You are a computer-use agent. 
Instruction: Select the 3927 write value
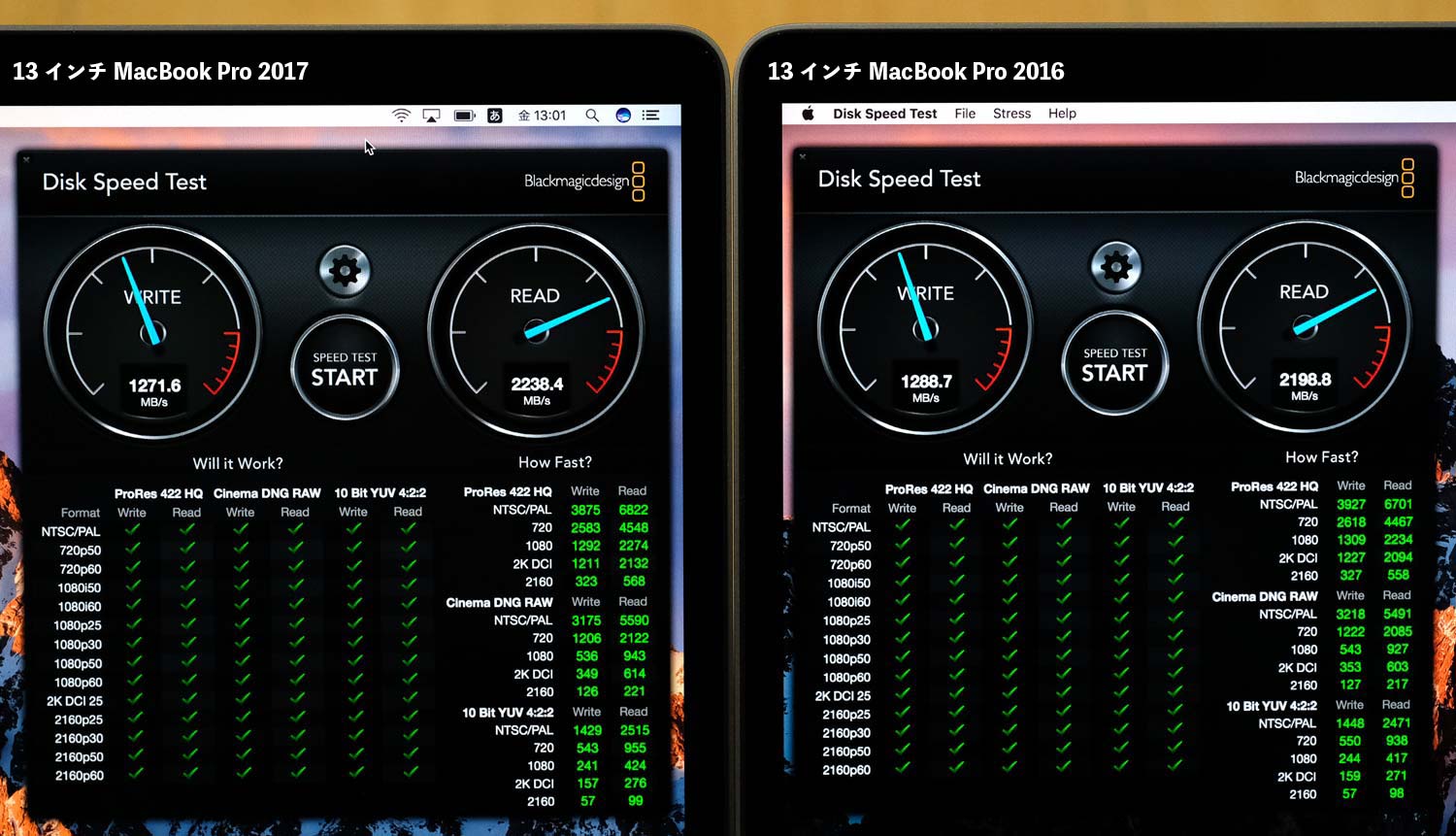click(1351, 504)
